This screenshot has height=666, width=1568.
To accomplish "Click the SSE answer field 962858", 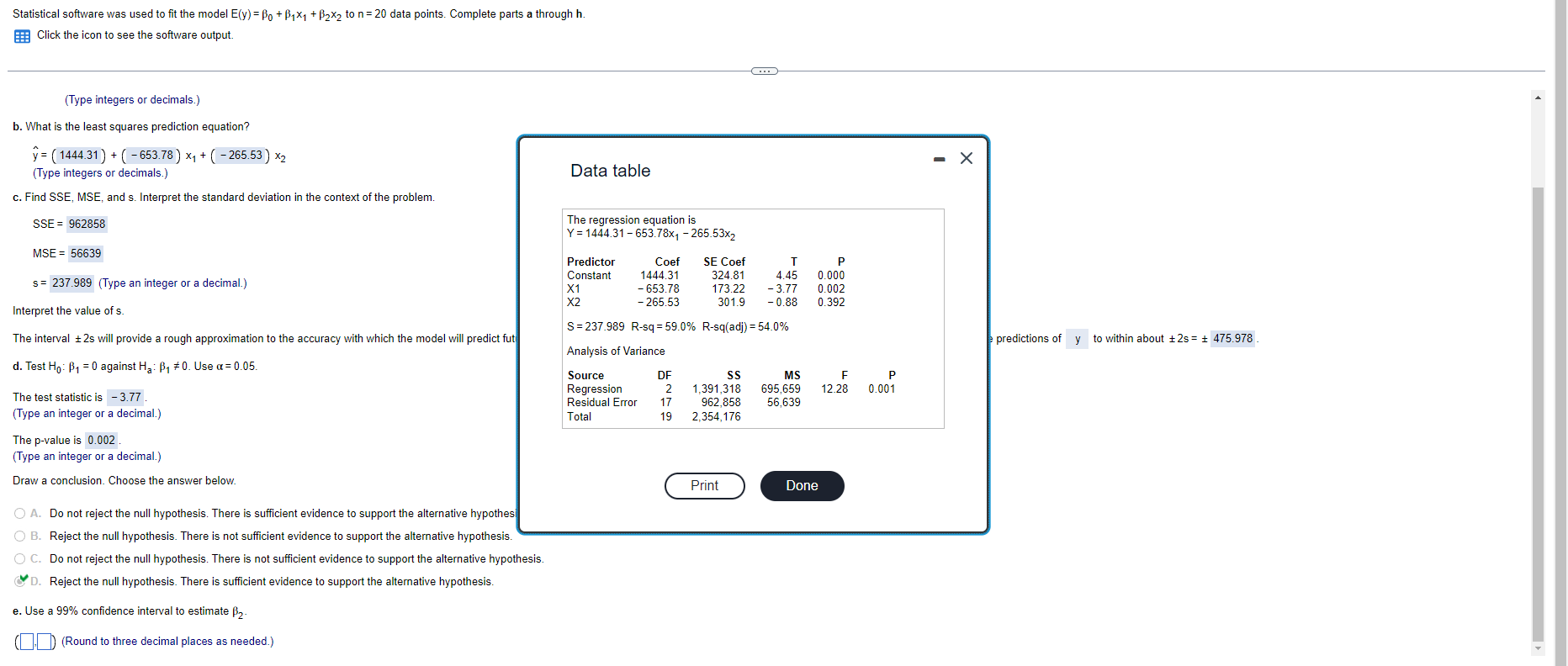I will [x=87, y=225].
